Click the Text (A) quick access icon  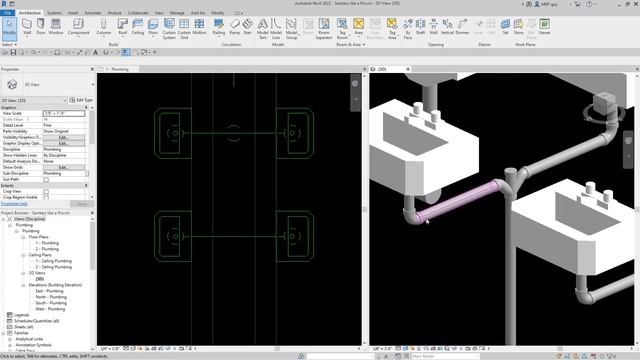(x=96, y=53)
